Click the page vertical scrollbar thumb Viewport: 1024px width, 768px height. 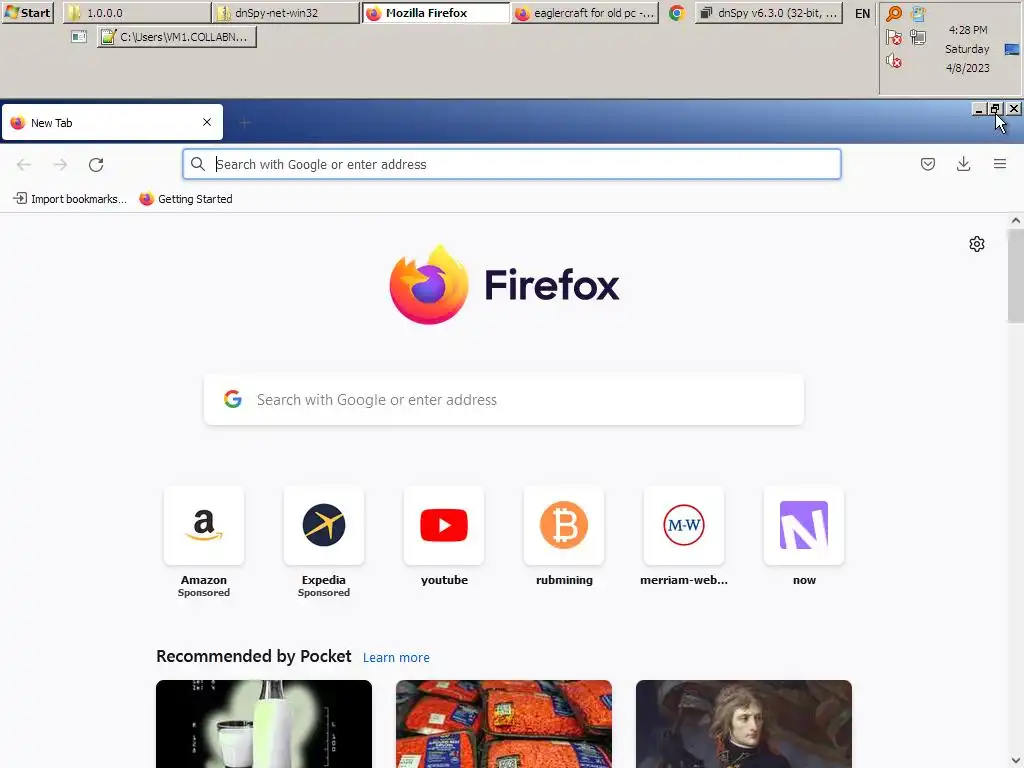(1016, 276)
